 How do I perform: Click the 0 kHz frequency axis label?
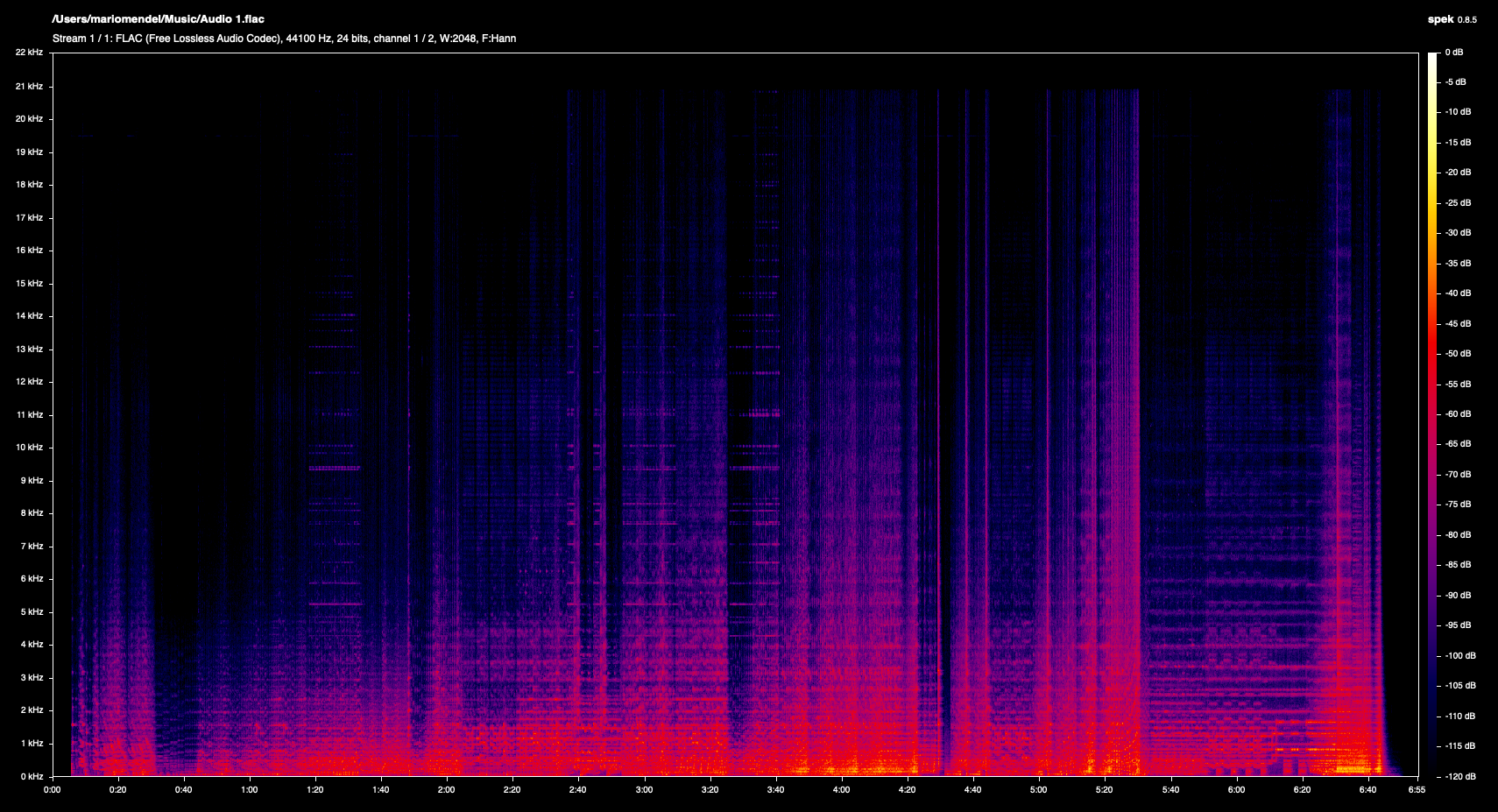[x=32, y=777]
